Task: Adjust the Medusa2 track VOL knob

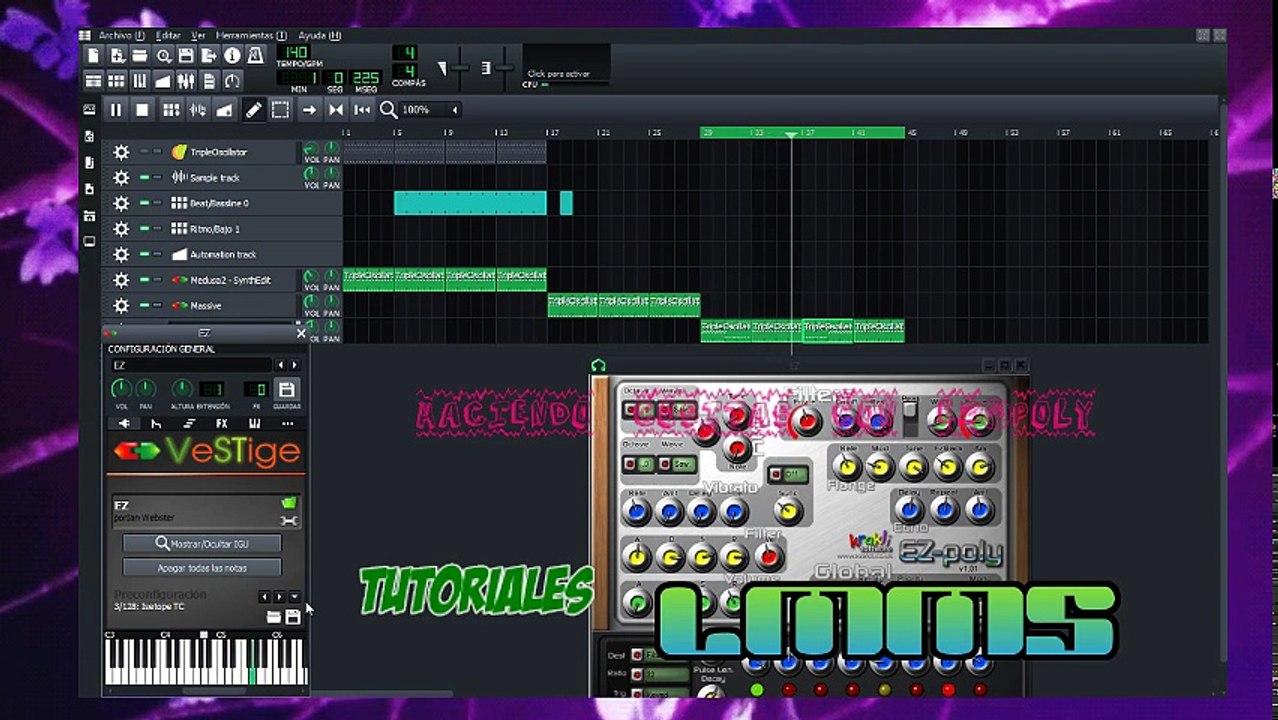Action: [x=311, y=275]
